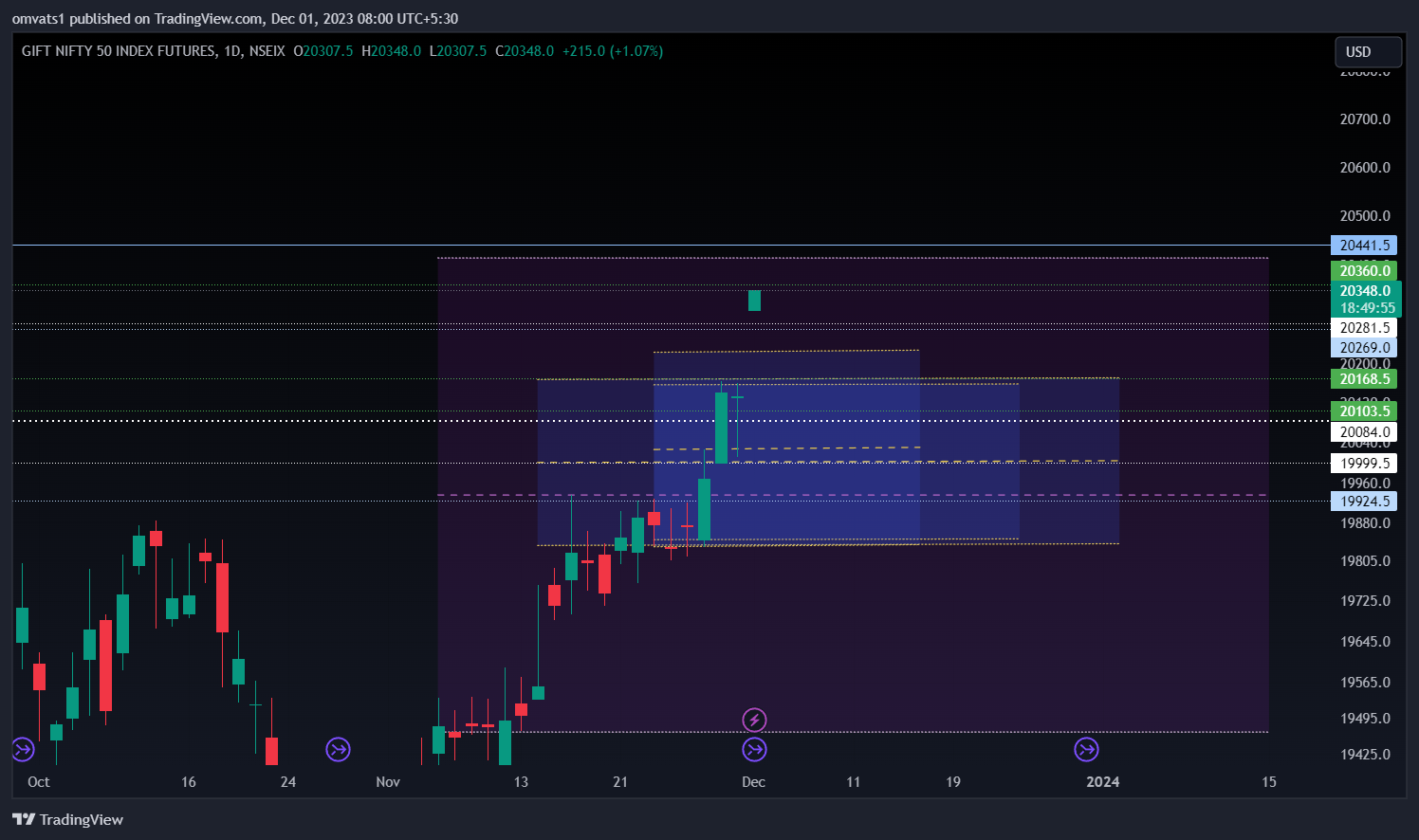Click the purple arrow icon near 2024 label
The image size is (1419, 840).
tap(1086, 750)
